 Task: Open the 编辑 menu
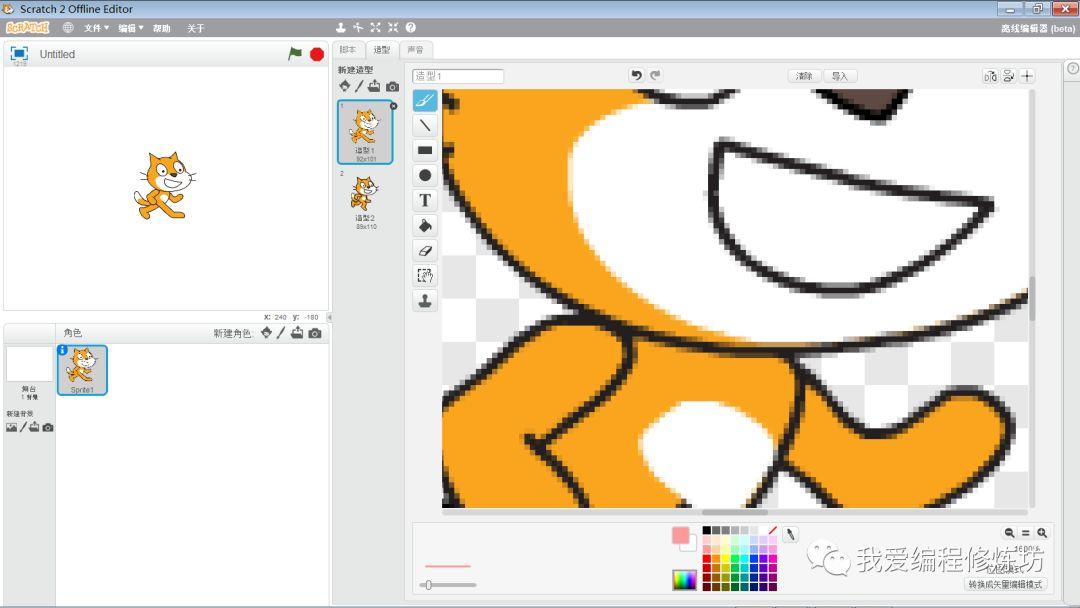(131, 28)
